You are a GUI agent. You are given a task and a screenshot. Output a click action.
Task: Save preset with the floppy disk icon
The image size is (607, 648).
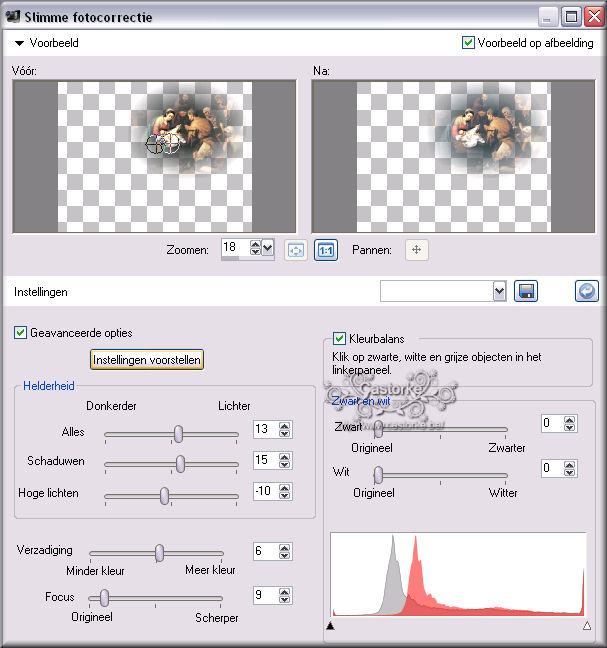click(x=526, y=291)
